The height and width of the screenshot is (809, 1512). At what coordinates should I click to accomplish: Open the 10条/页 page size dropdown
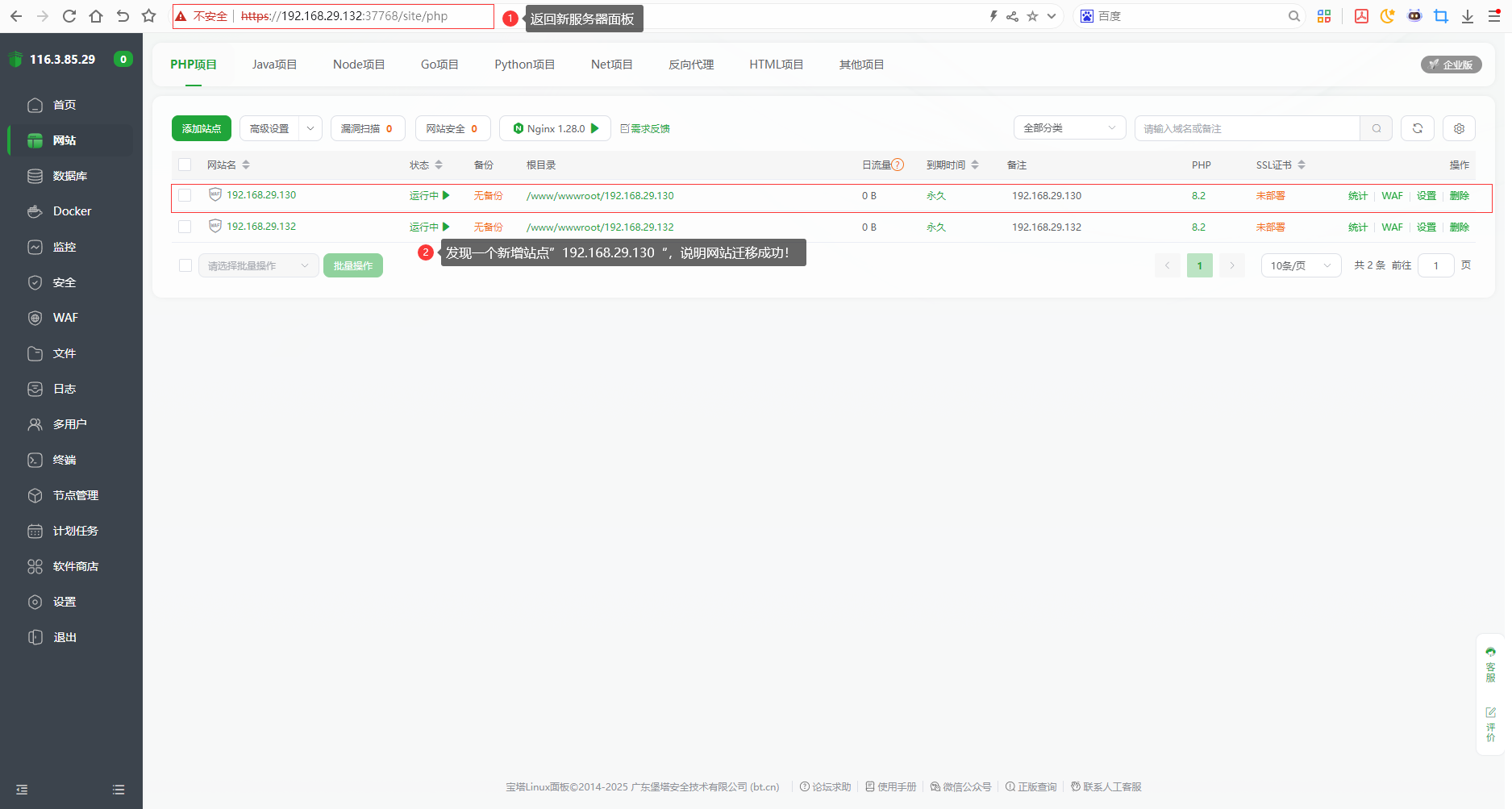point(1300,265)
